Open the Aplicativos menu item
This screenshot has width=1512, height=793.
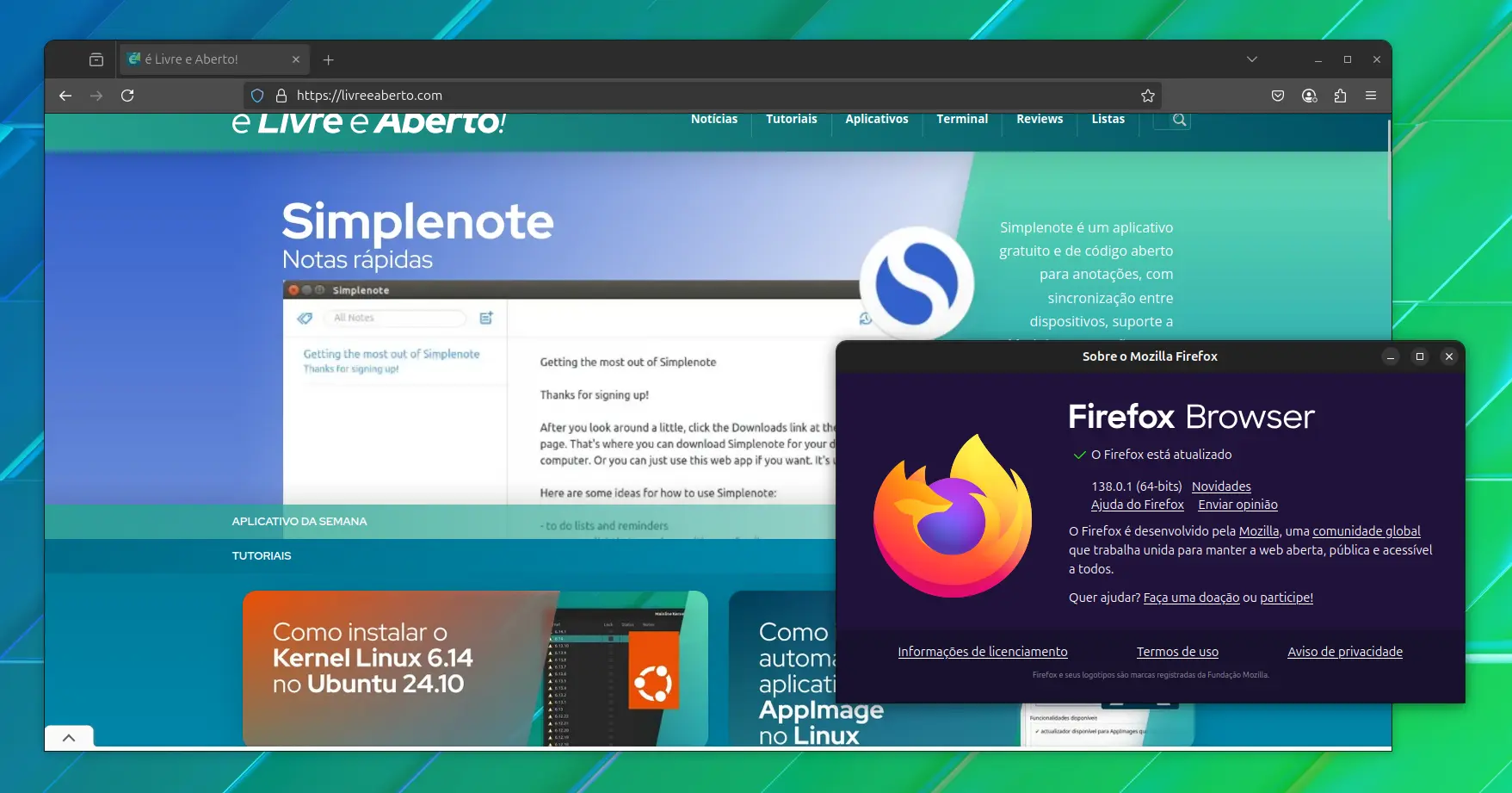[x=876, y=119]
